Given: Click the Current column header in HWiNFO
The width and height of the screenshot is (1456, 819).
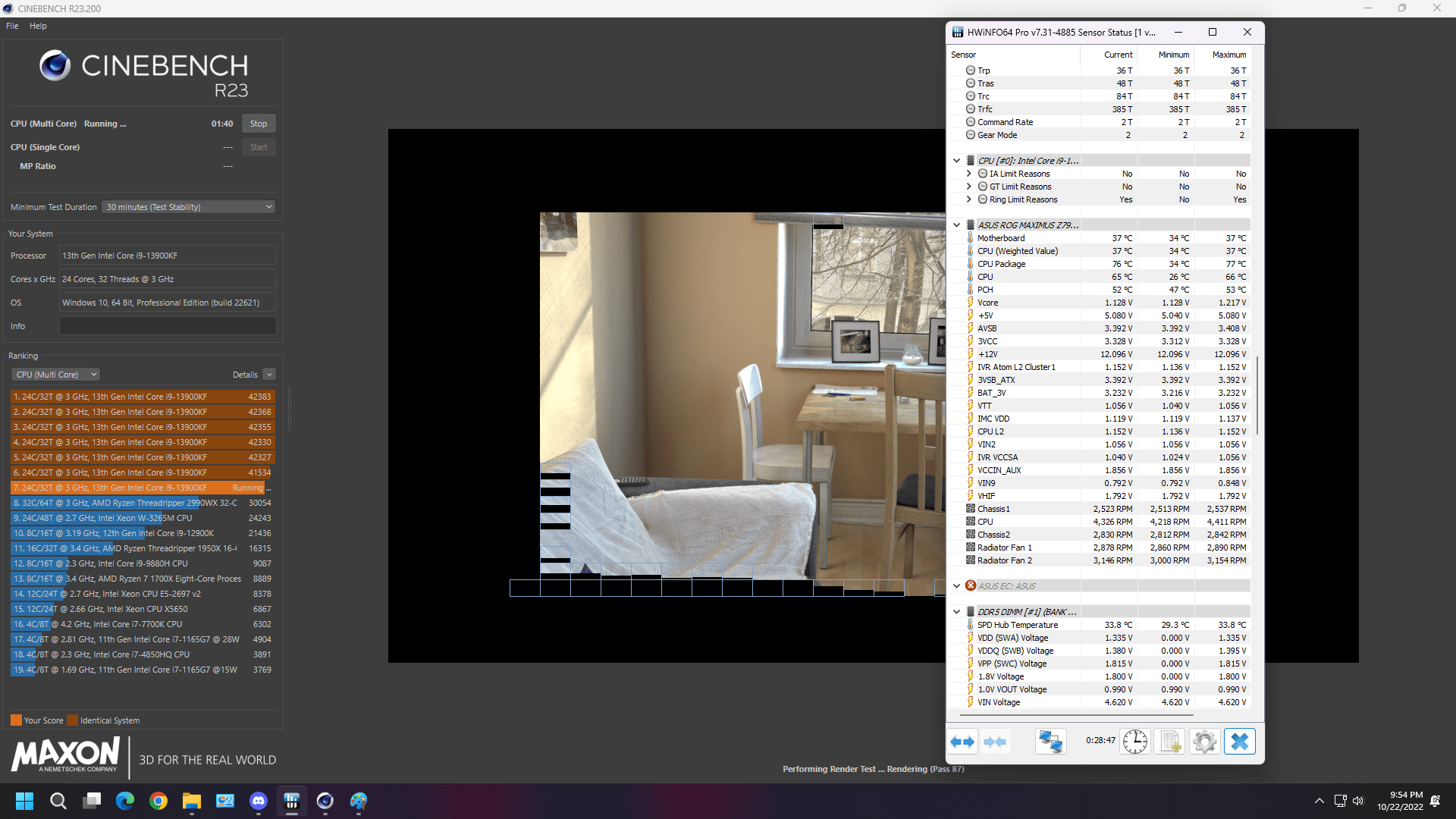Looking at the screenshot, I should (1108, 55).
